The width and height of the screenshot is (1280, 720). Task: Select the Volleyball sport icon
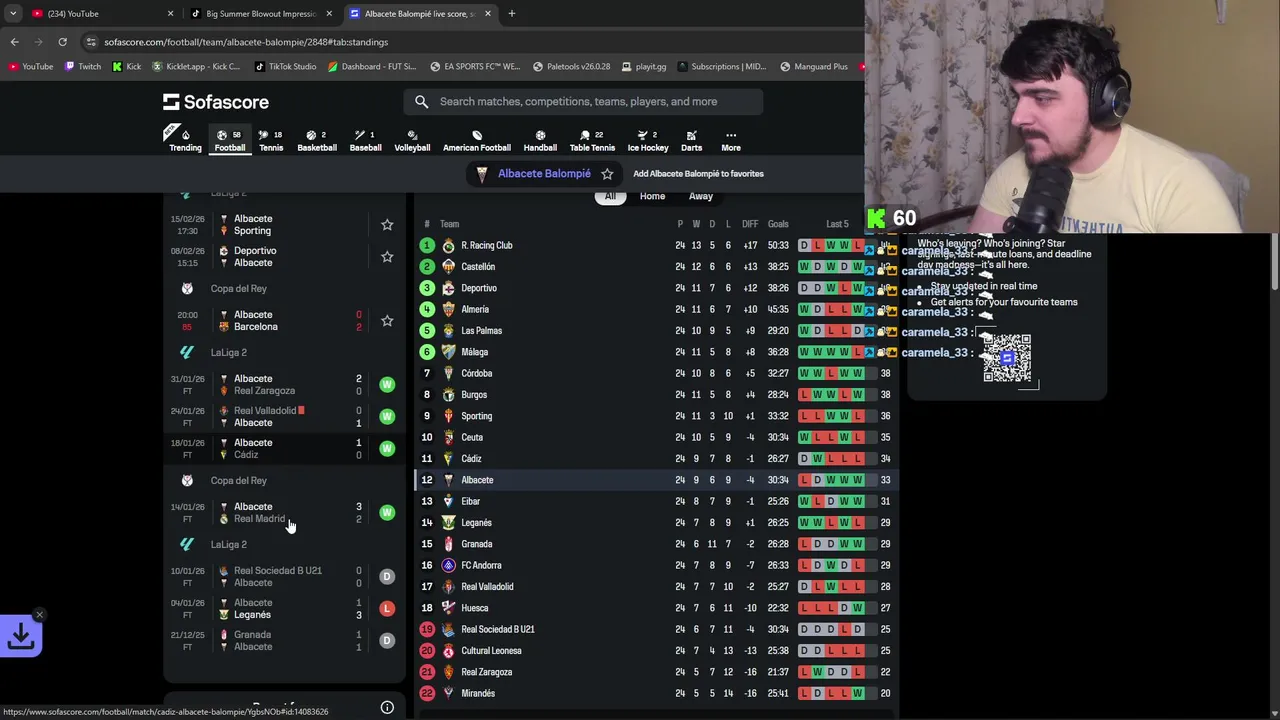412,140
